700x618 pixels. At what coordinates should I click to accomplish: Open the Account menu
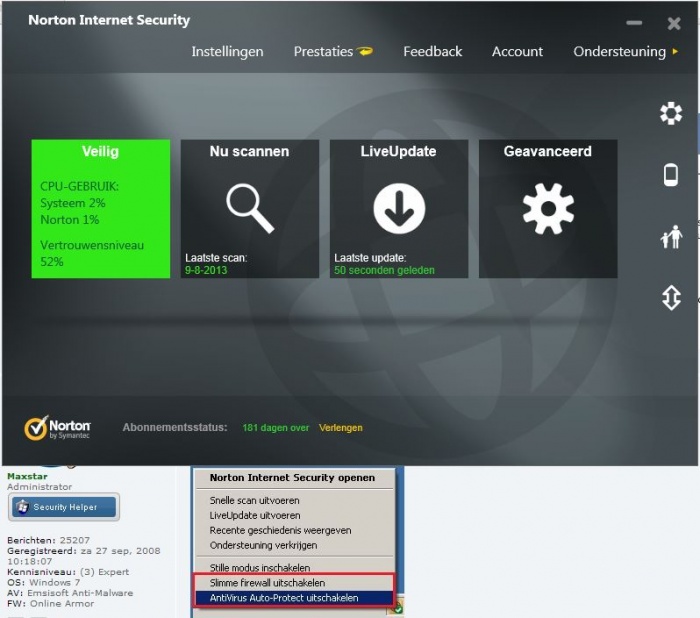coord(517,52)
